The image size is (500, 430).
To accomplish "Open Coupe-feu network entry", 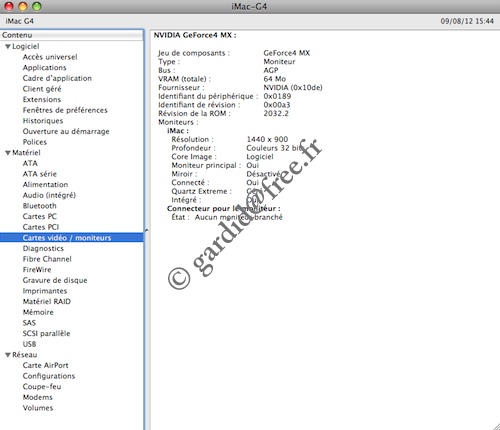I will 42,387.
